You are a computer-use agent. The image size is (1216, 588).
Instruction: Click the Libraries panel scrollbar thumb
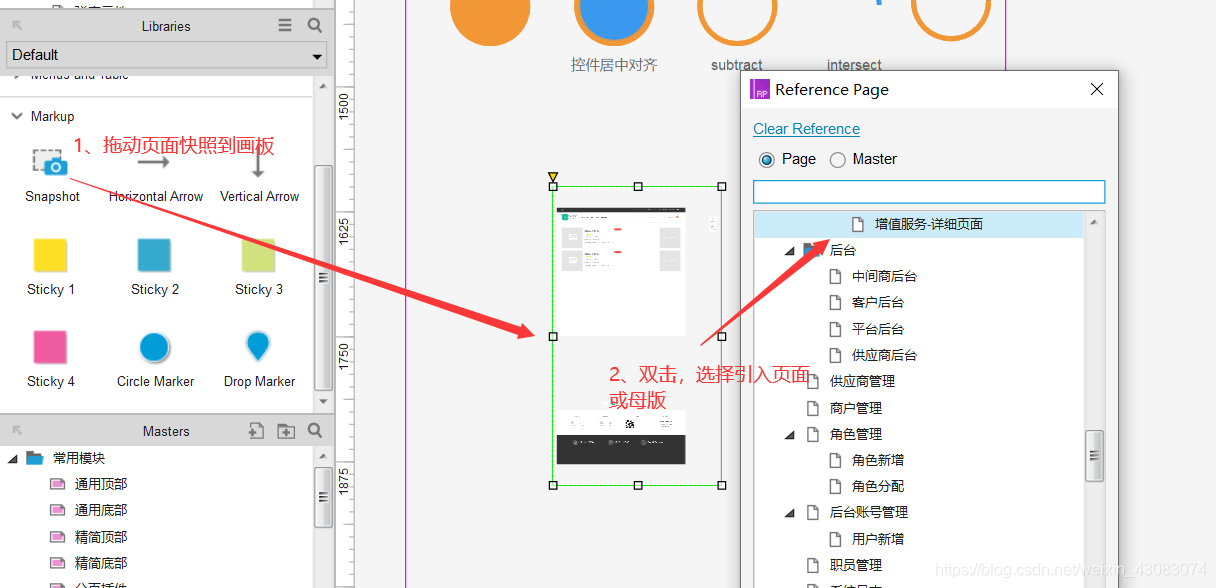coord(322,277)
